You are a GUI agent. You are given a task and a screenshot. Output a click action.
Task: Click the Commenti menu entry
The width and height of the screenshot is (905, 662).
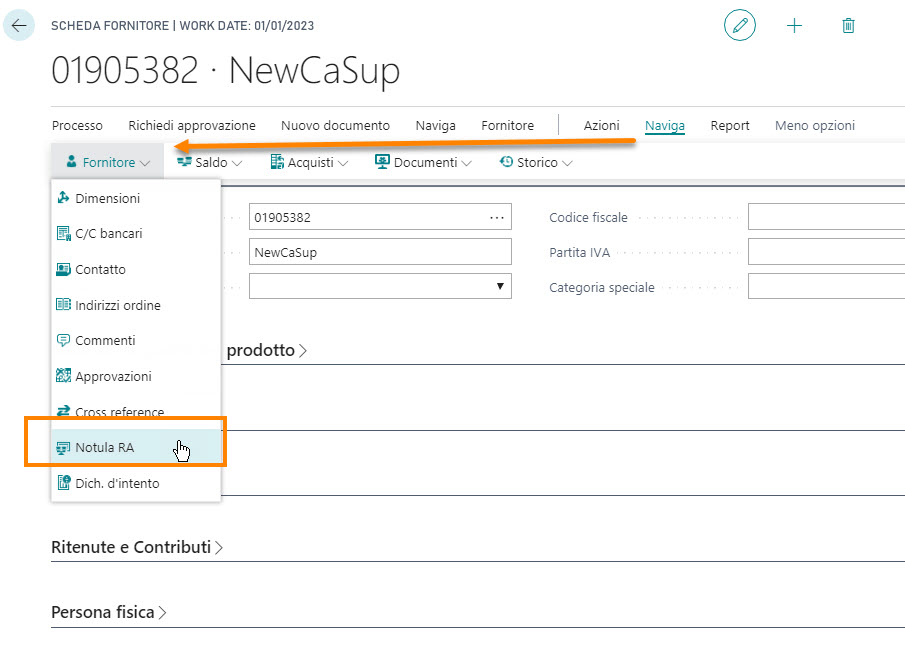point(105,341)
